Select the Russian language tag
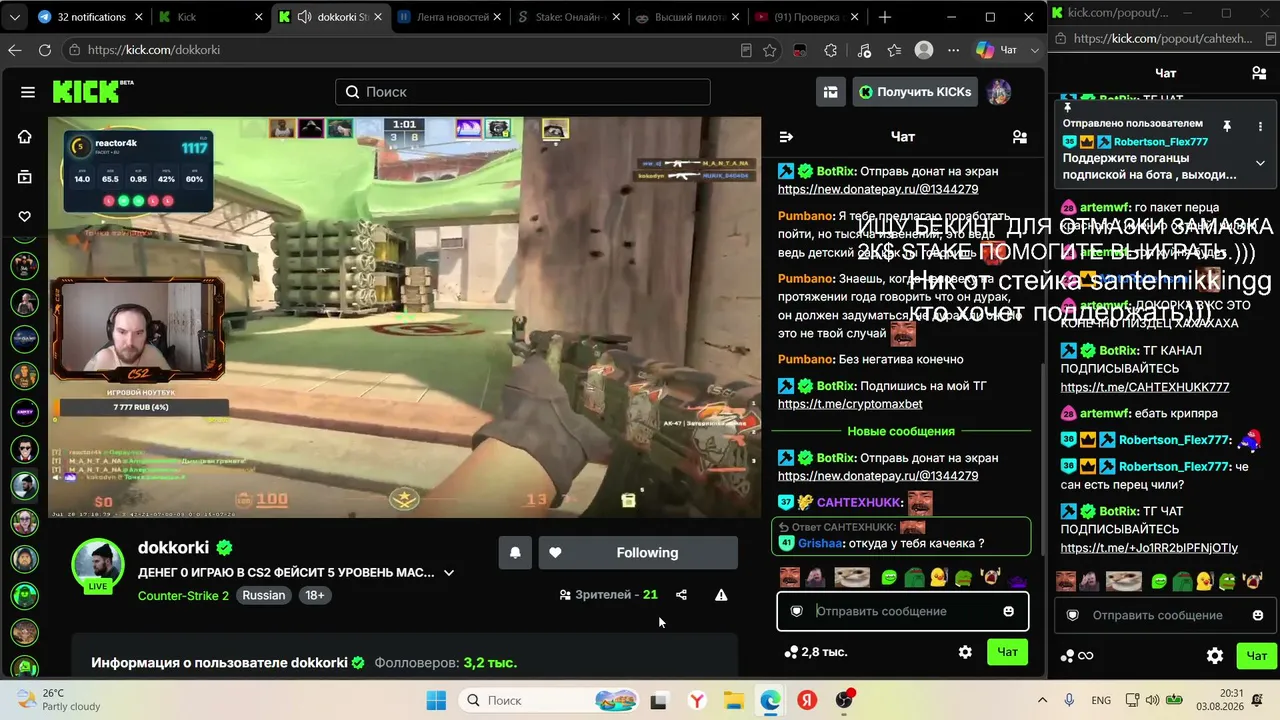The image size is (1280, 720). (x=264, y=596)
